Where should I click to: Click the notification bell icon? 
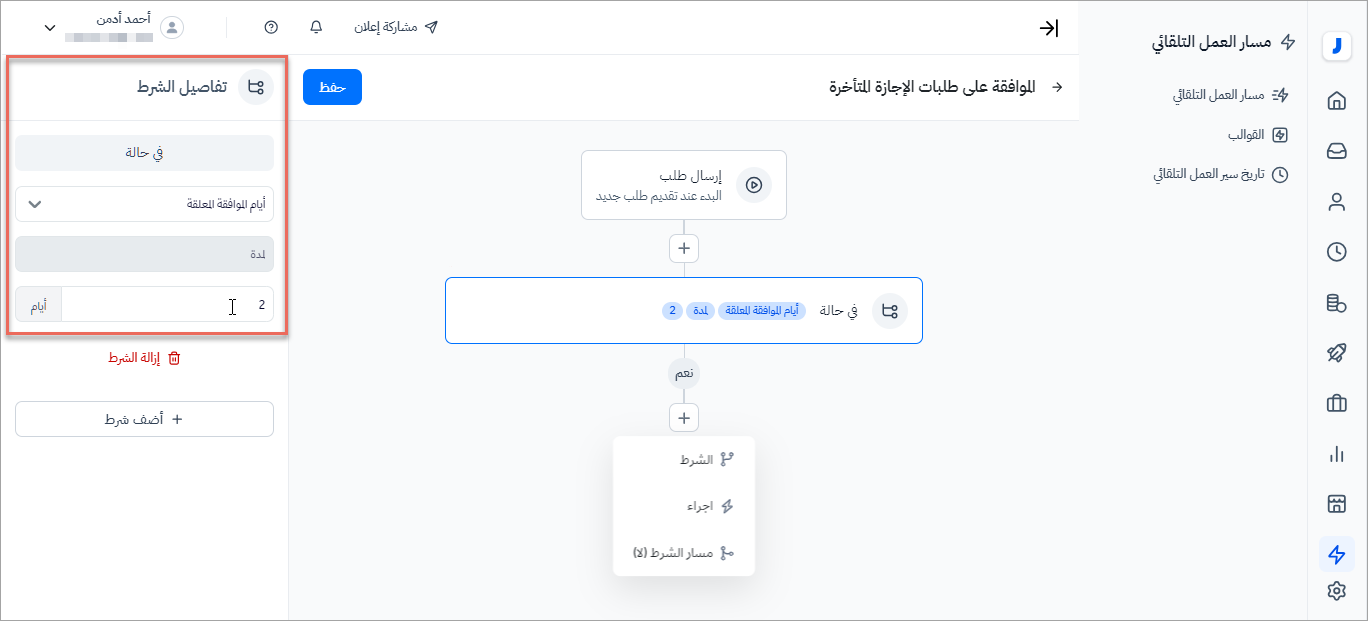tap(316, 27)
